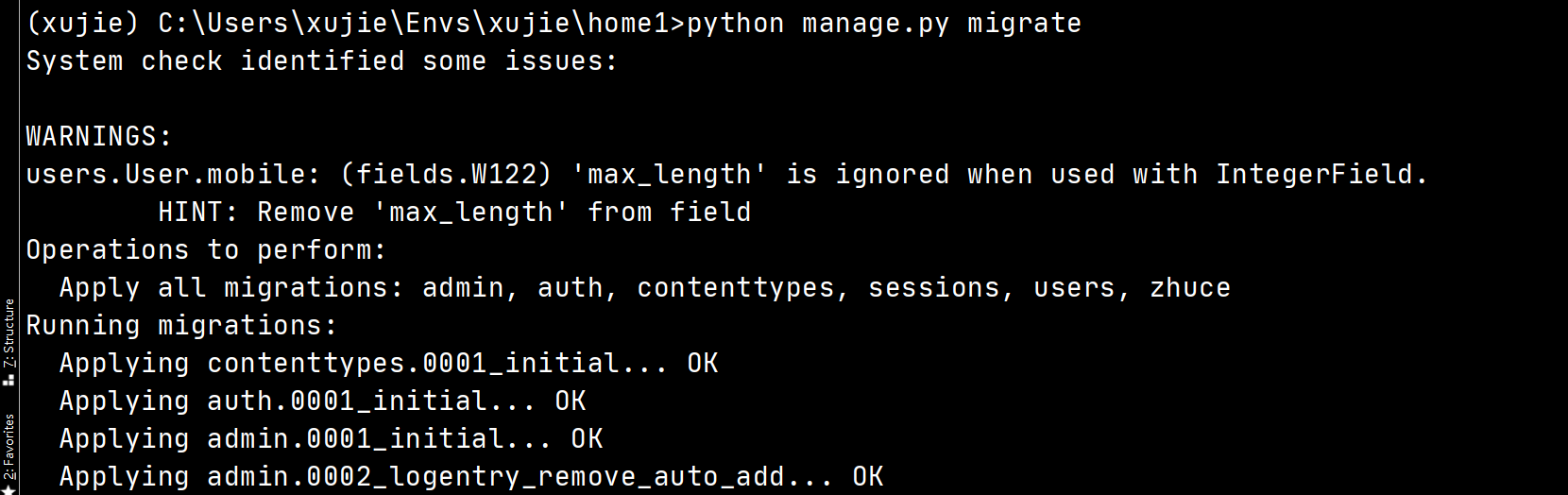Viewport: 1568px width, 495px height.
Task: Click 'Applying auth.0001_initial' line
Action: (323, 401)
